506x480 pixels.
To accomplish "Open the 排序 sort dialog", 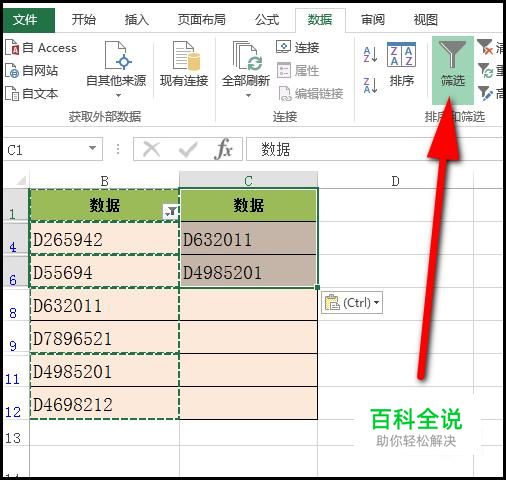I will 401,65.
